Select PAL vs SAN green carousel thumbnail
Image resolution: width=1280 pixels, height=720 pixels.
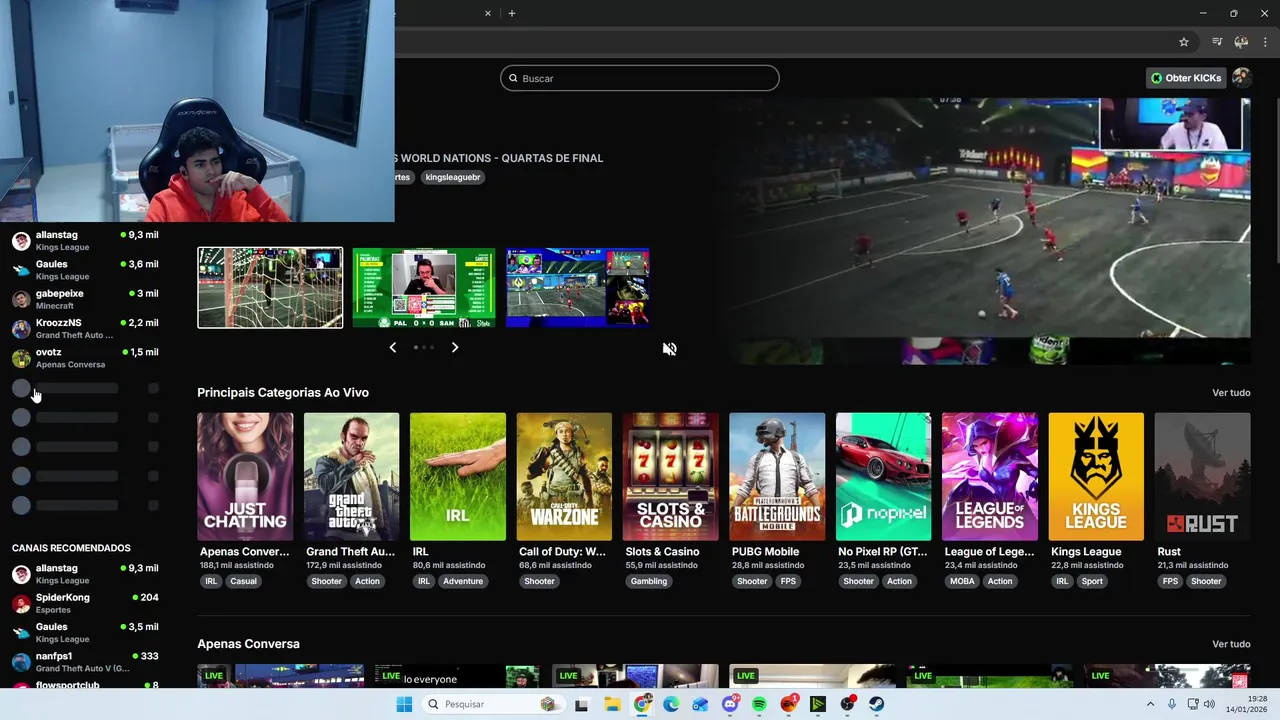(424, 288)
